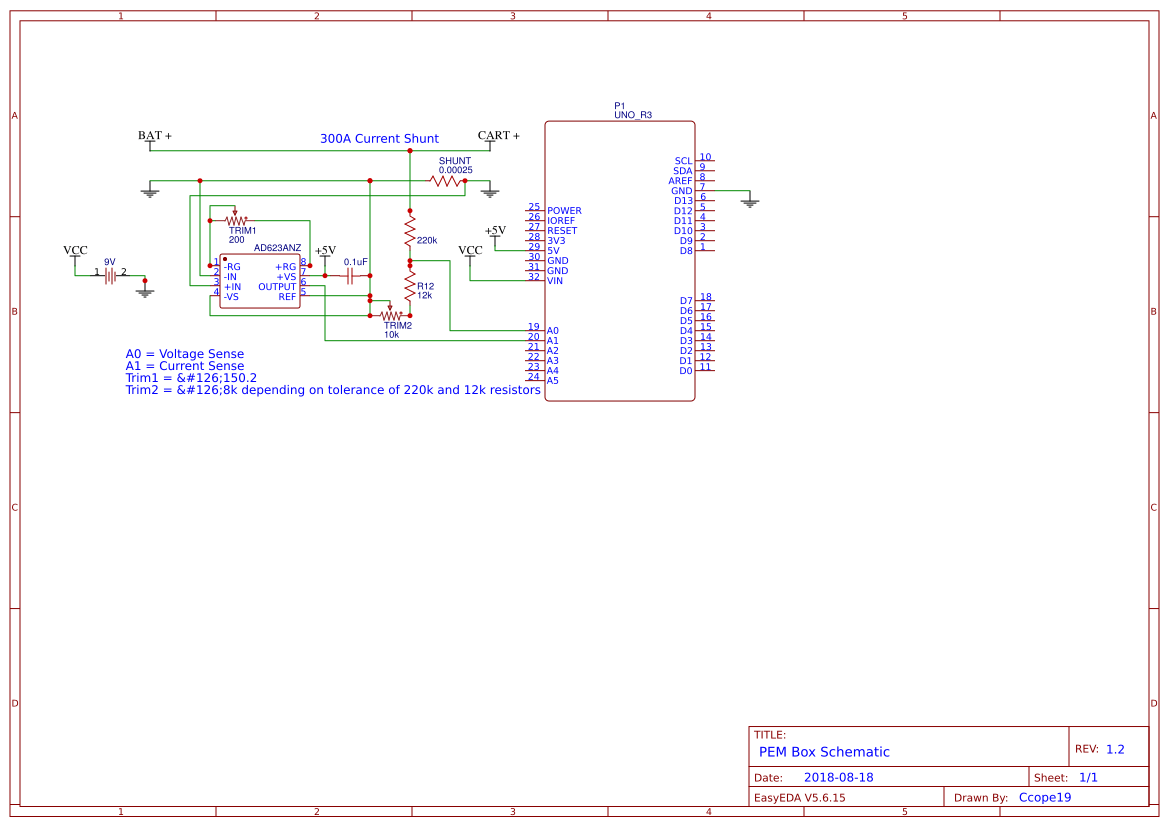This screenshot has width=1169, height=827.
Task: Click the A0 pin label on UNO
Action: coord(552,330)
